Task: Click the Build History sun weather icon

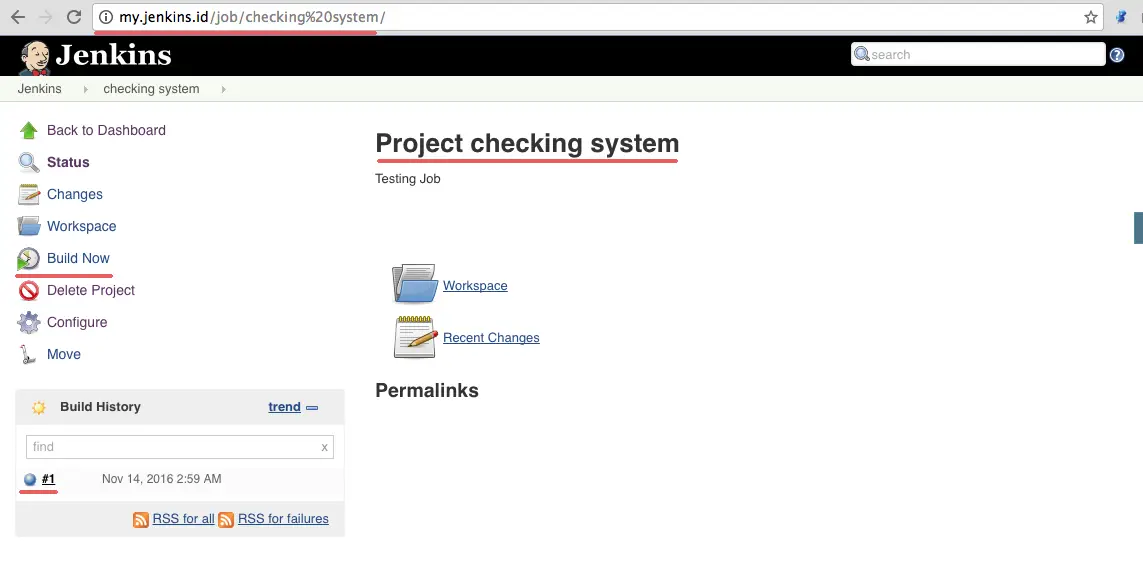Action: pos(39,407)
